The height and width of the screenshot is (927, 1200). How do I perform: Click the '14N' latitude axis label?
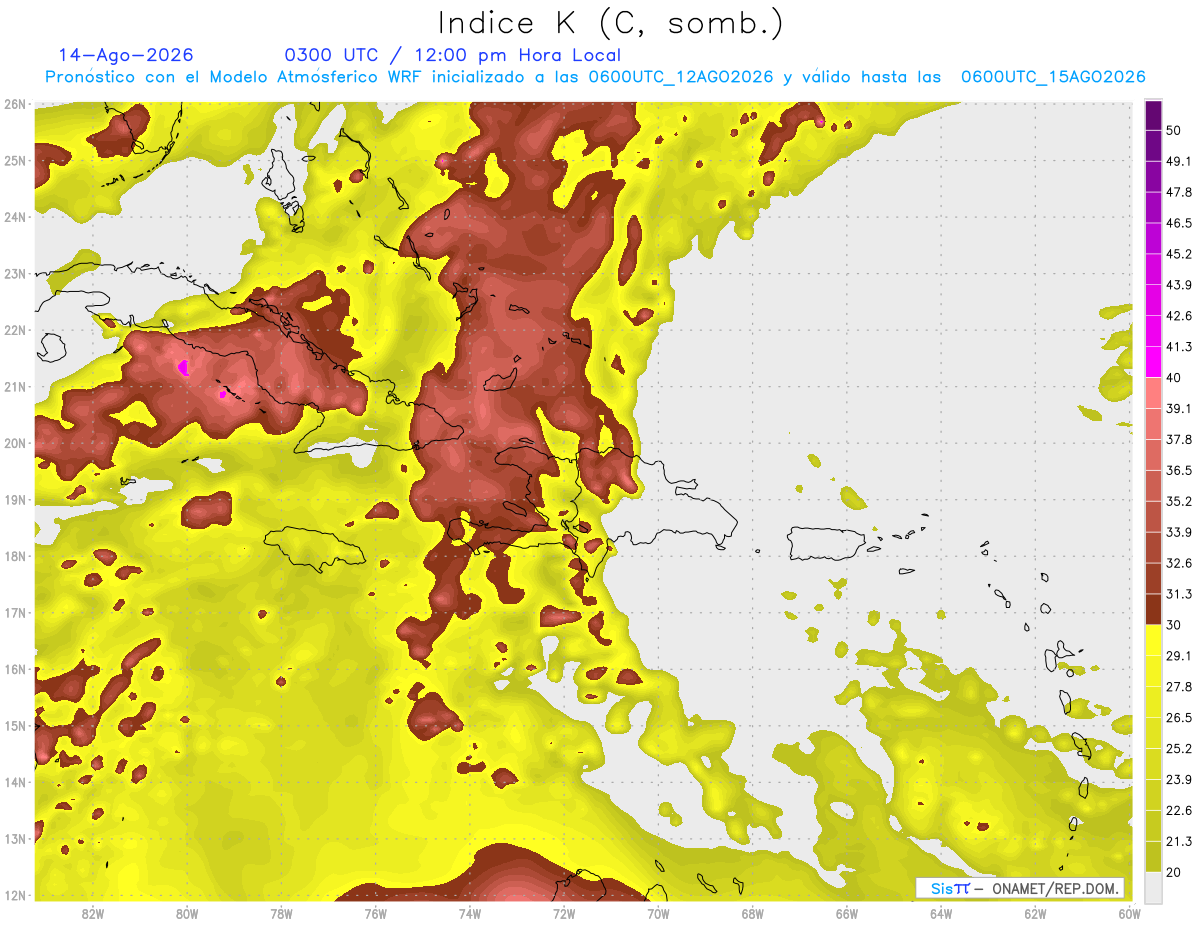point(15,782)
